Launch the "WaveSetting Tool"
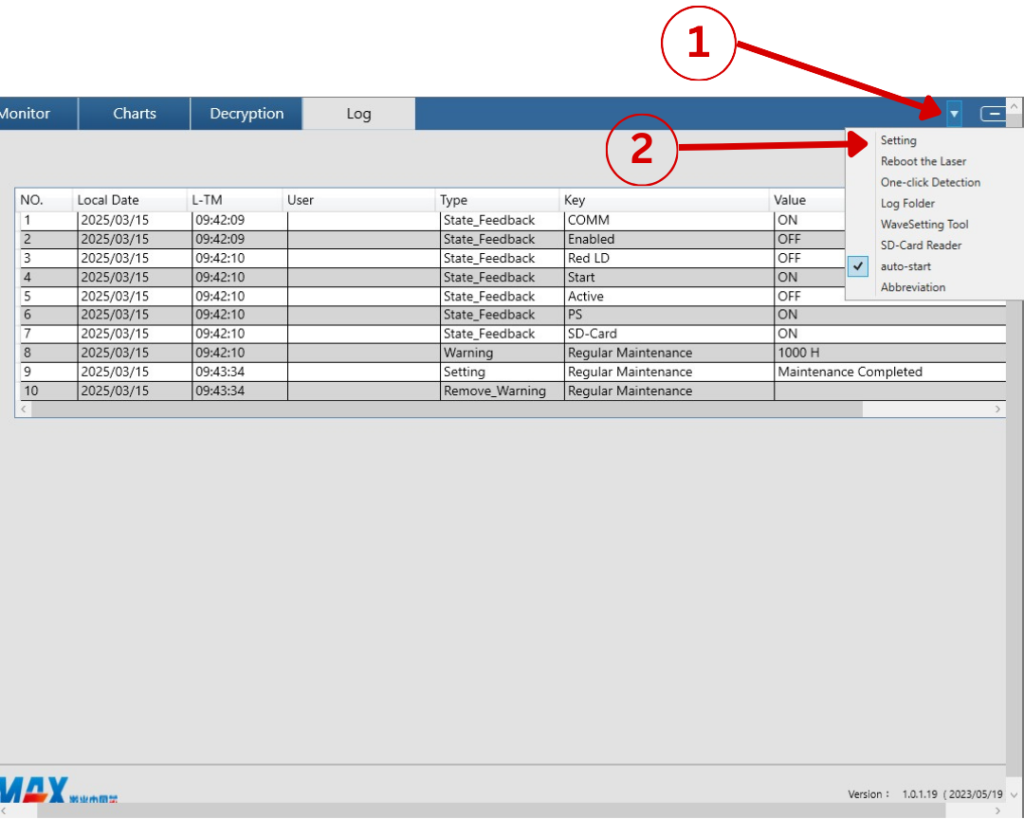1024x819 pixels. click(922, 224)
